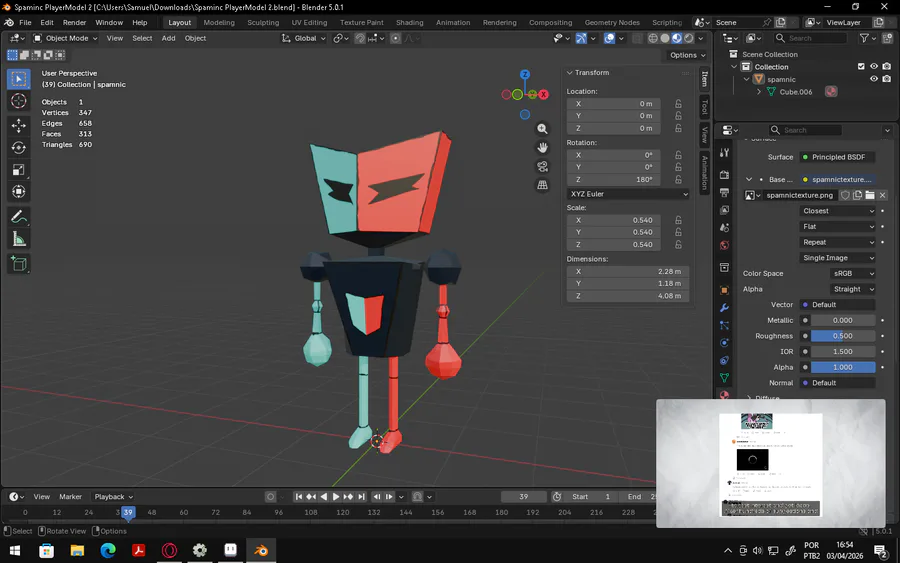Collapse the Transform panel
900x563 pixels.
point(569,73)
